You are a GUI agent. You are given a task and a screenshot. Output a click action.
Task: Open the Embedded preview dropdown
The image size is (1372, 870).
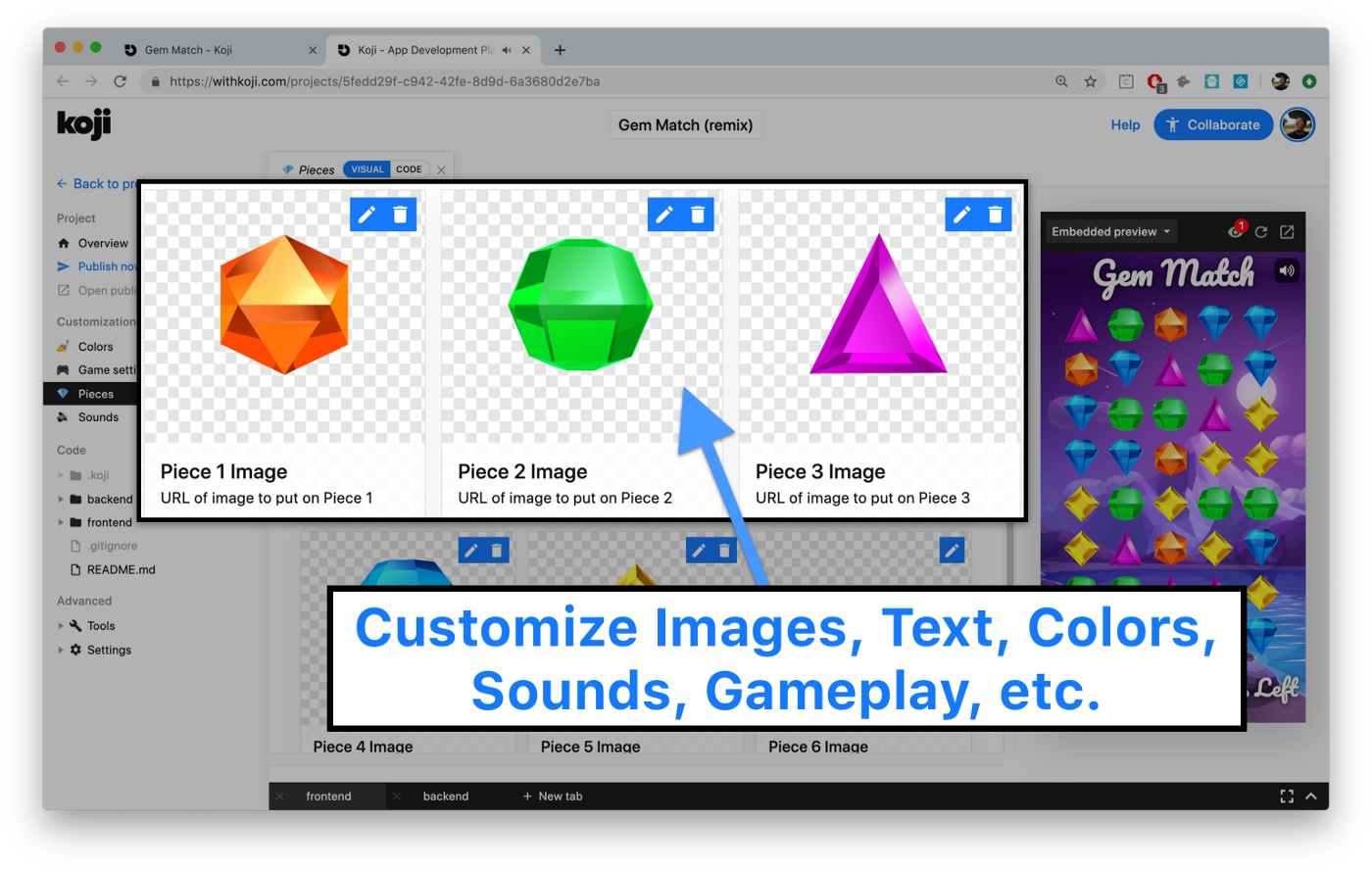(x=1110, y=232)
